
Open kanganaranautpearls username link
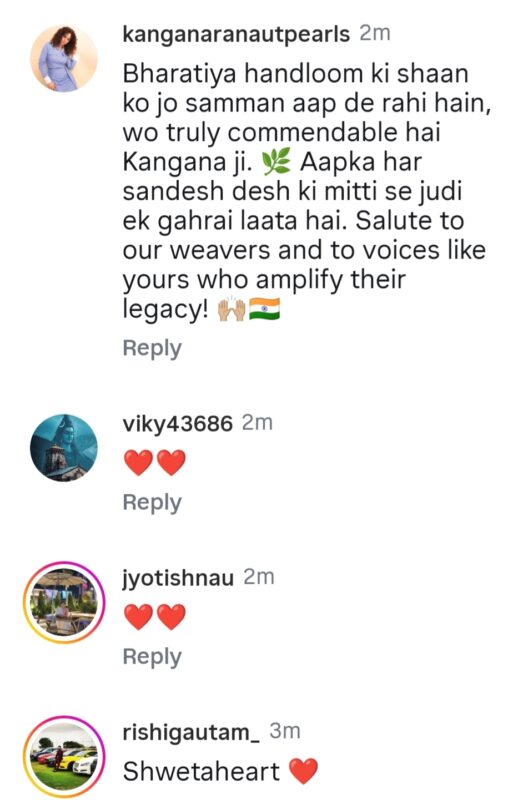click(x=236, y=35)
